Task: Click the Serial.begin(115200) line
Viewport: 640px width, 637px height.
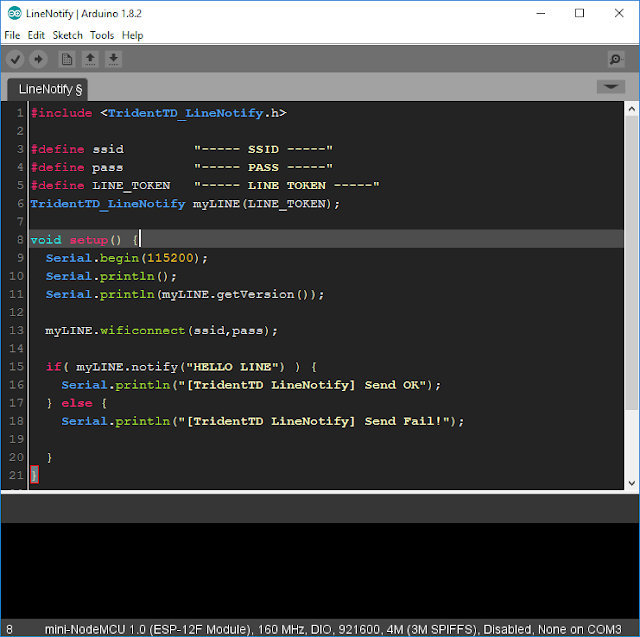Action: click(127, 258)
